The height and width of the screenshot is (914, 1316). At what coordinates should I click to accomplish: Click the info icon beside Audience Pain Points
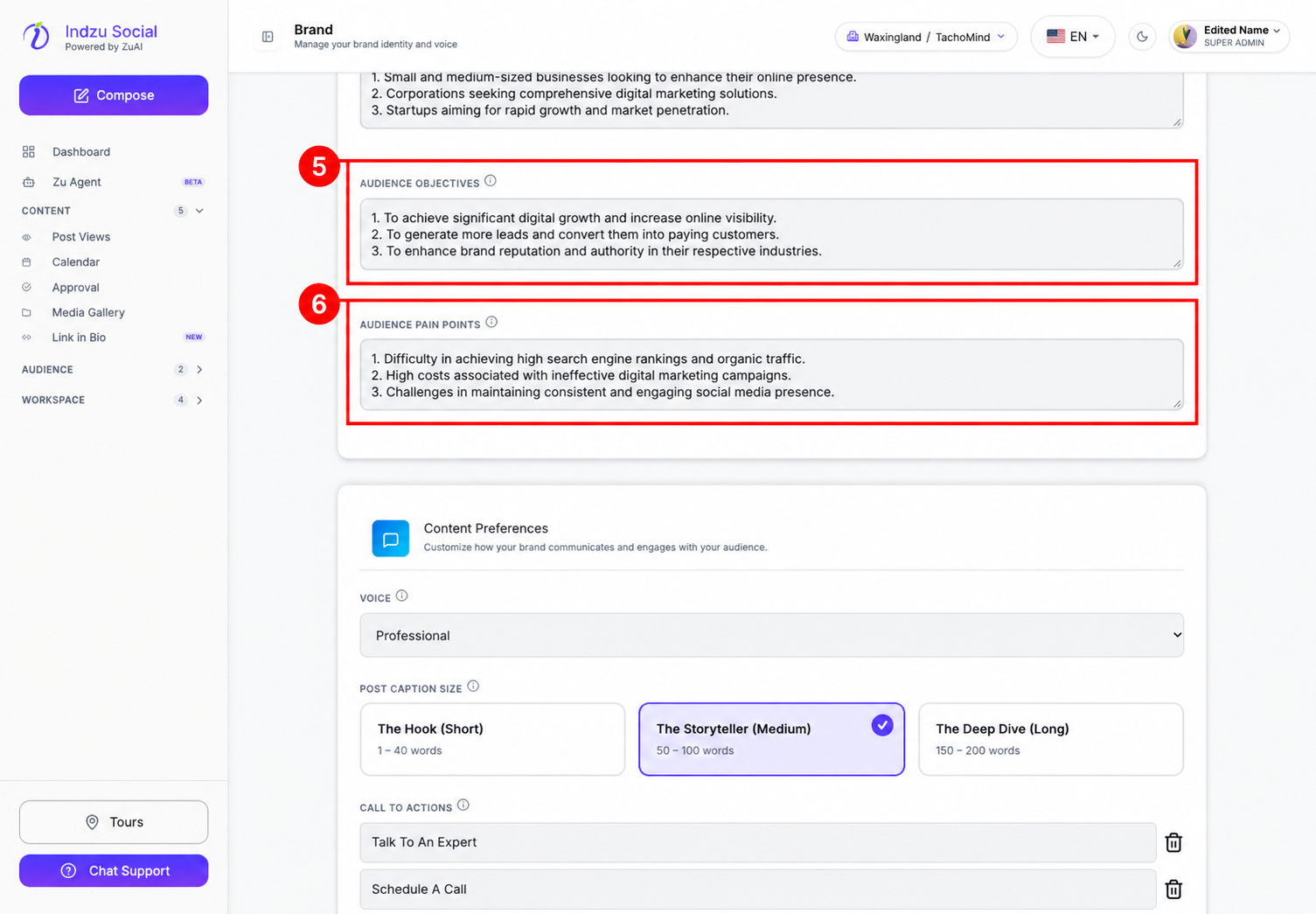coord(491,323)
